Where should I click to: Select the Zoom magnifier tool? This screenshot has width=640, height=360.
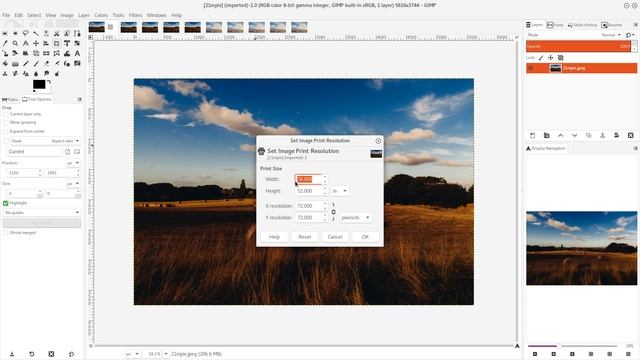[15, 43]
